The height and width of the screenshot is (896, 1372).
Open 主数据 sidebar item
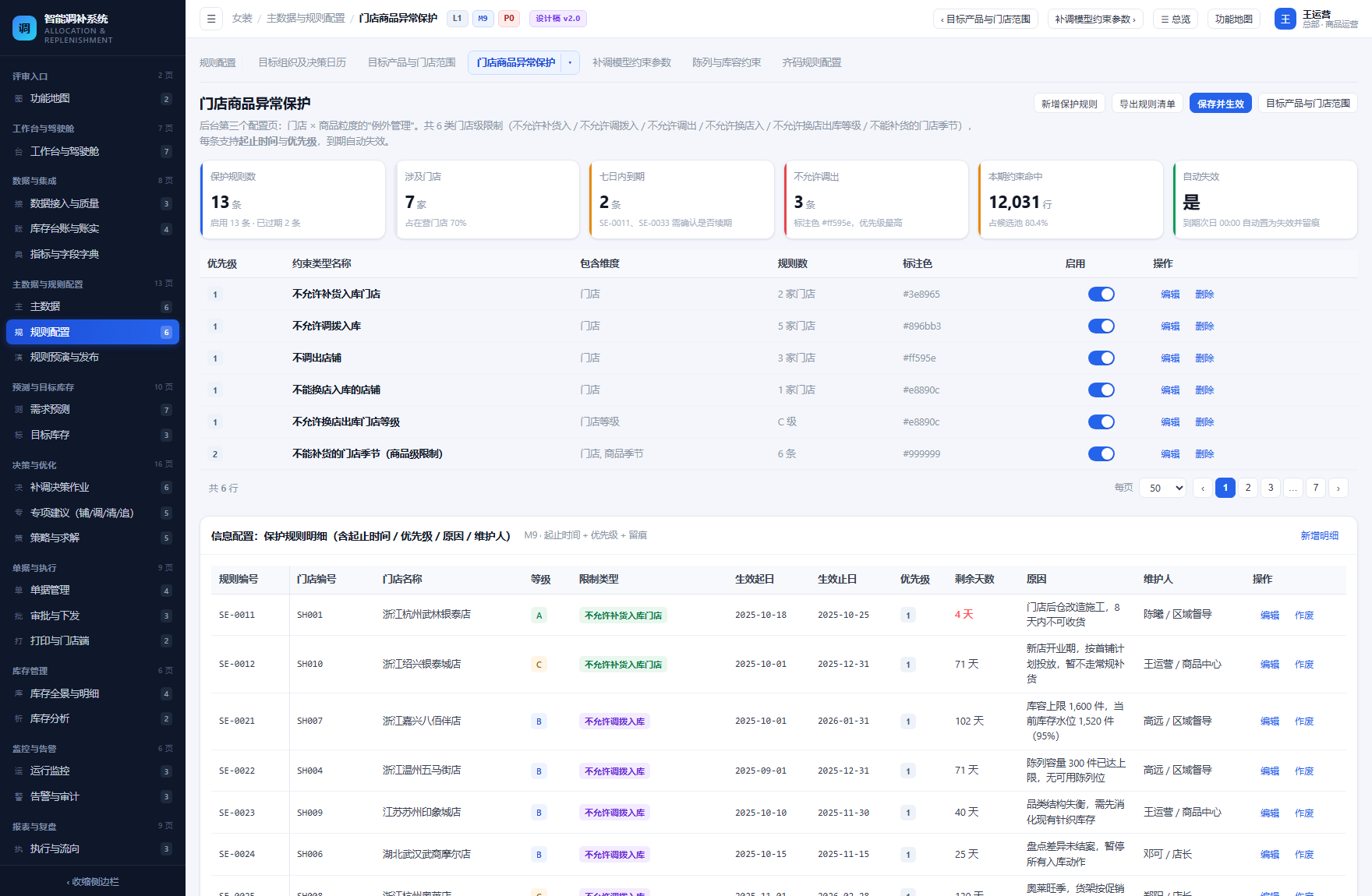(x=93, y=307)
